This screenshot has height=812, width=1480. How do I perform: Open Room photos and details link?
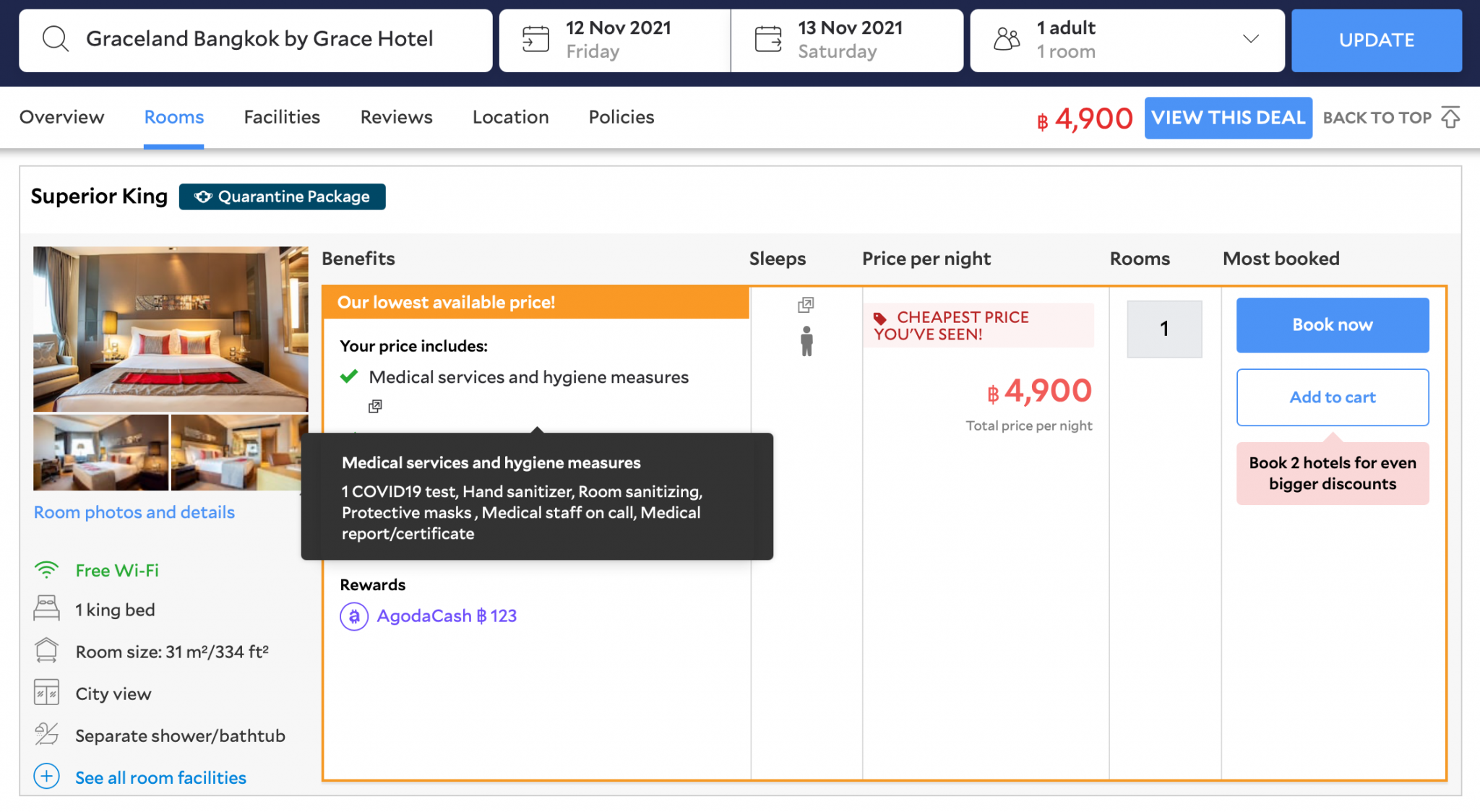pyautogui.click(x=134, y=512)
